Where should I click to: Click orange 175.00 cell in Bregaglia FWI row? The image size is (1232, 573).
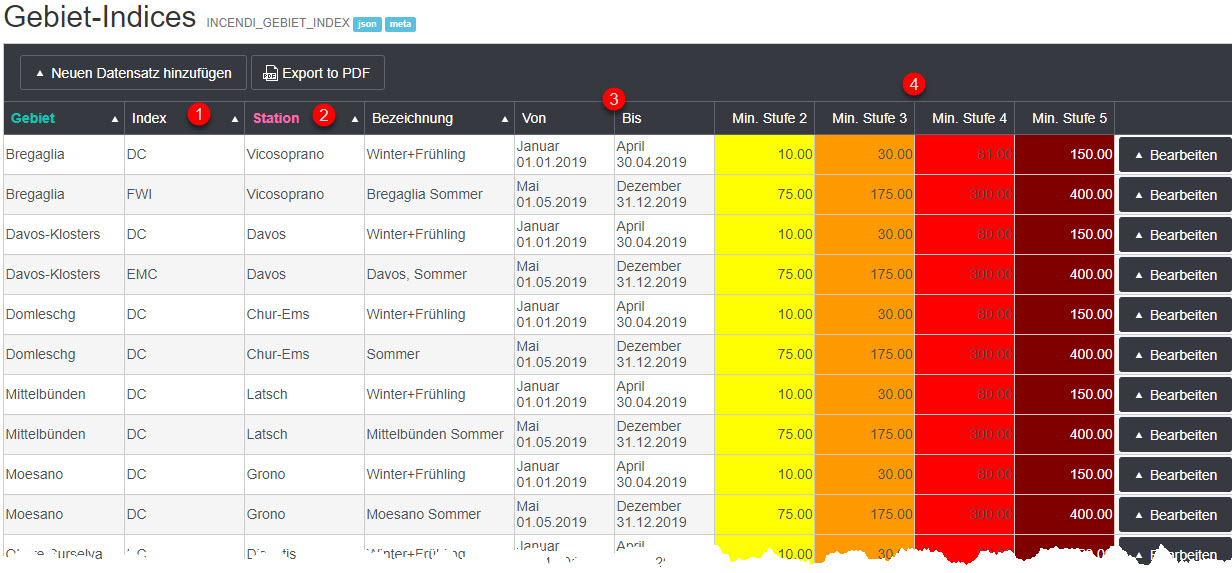pos(865,194)
